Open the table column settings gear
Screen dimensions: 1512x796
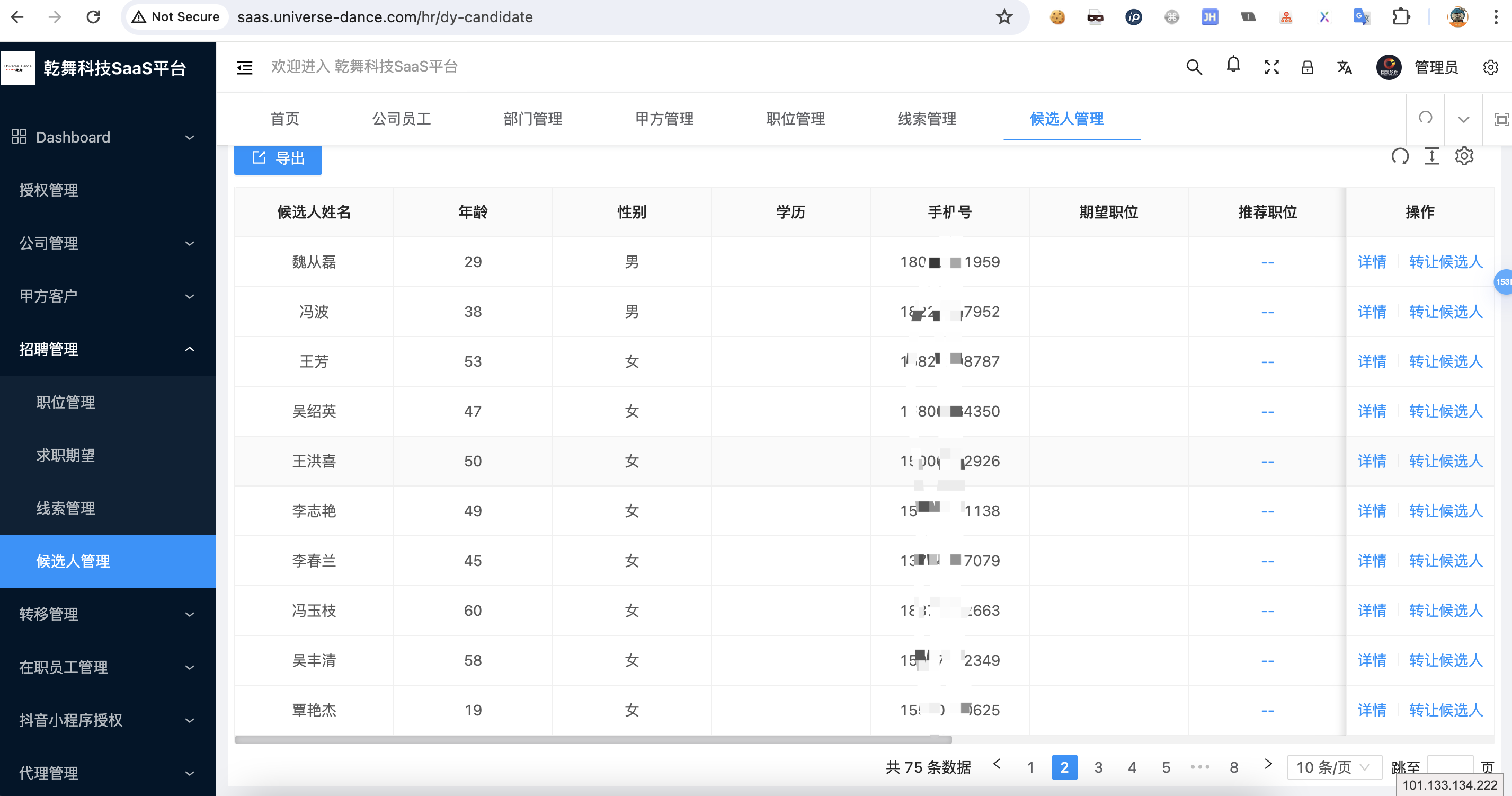tap(1464, 156)
